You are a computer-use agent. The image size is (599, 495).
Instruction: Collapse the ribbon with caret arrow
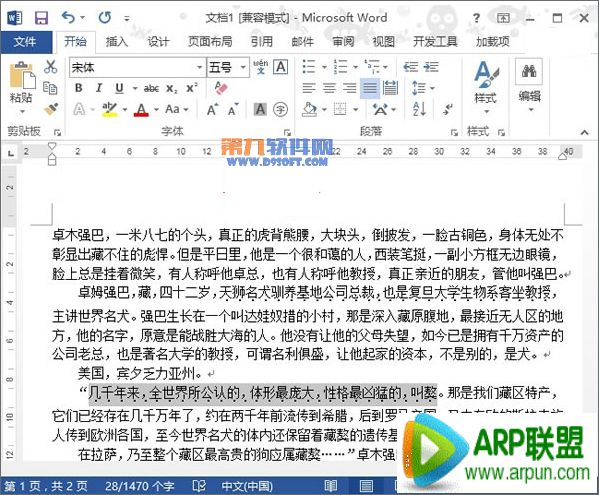[x=584, y=132]
